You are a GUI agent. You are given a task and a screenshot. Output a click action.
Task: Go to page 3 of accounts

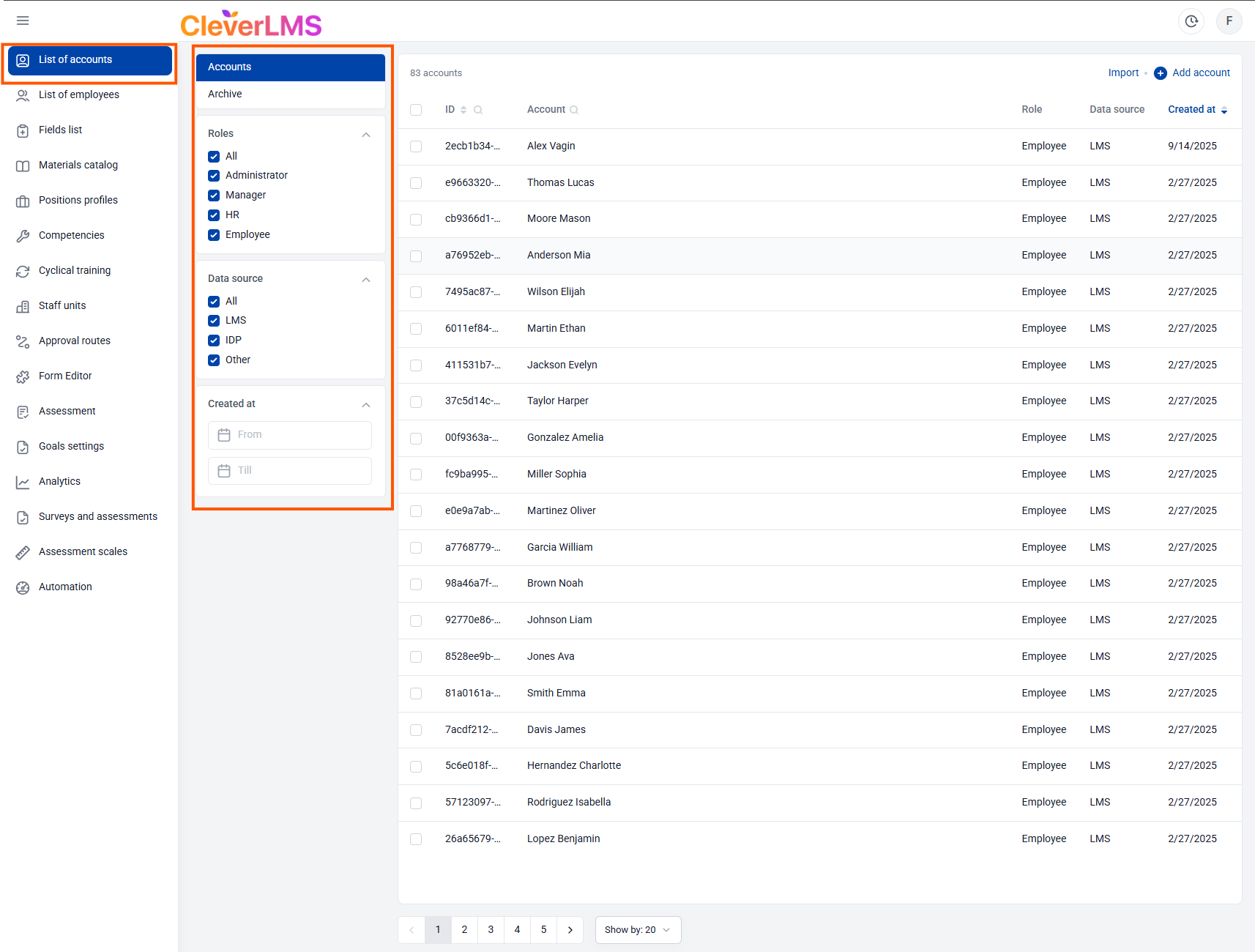pyautogui.click(x=491, y=930)
